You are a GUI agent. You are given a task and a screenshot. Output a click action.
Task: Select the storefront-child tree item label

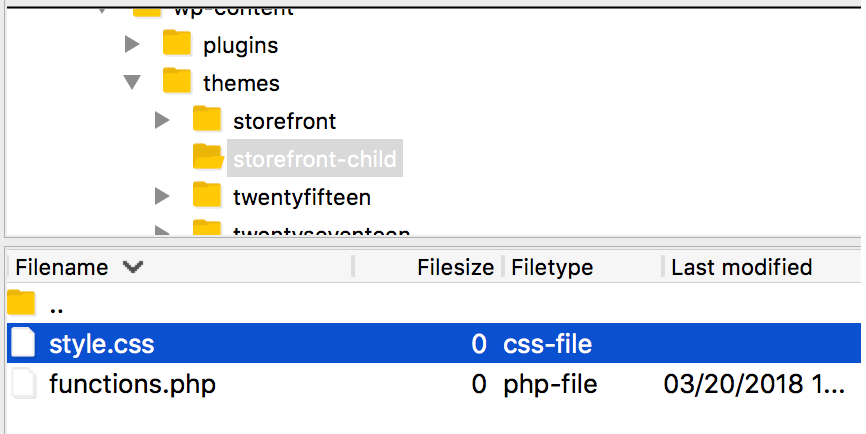[314, 158]
